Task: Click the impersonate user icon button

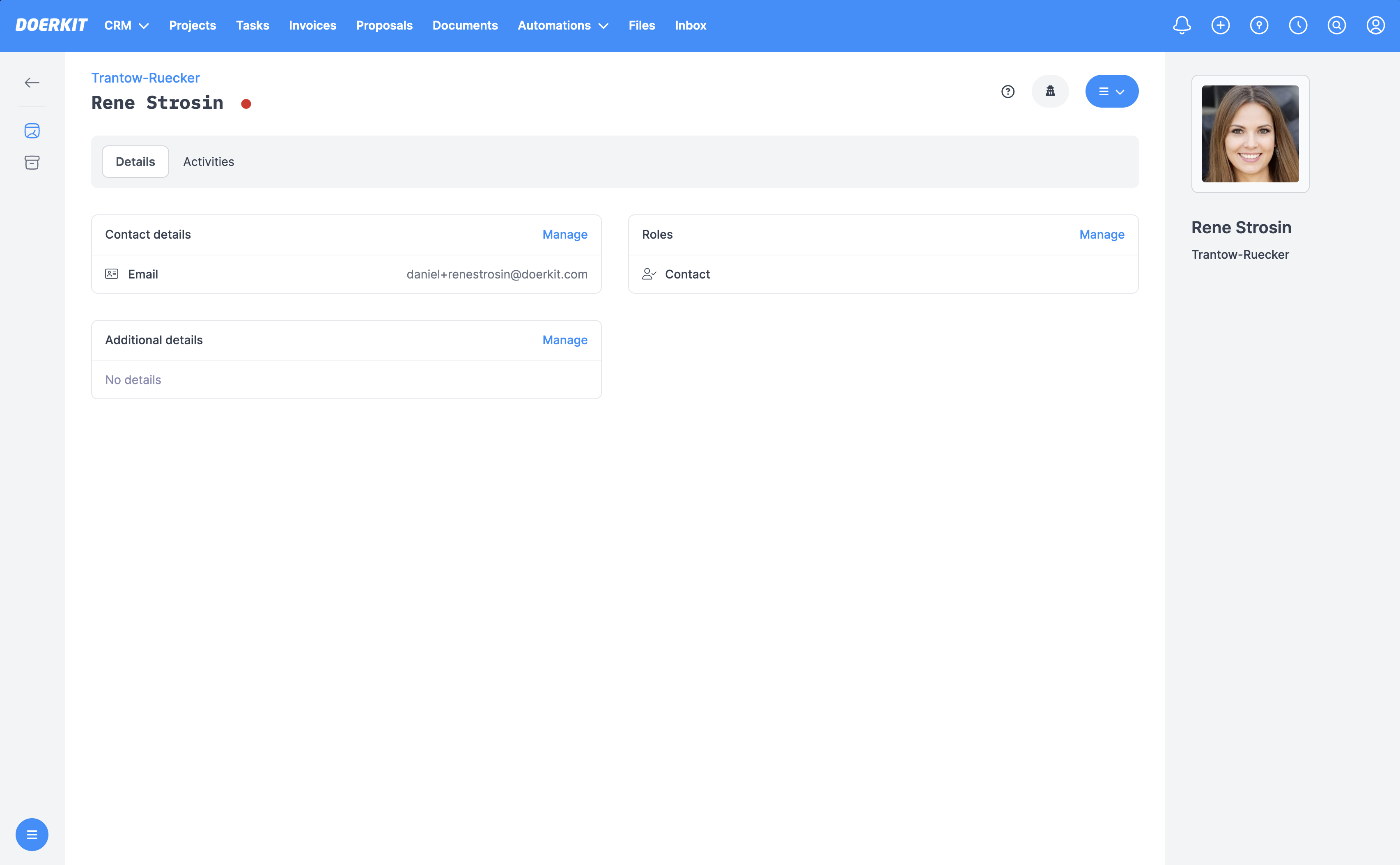Action: click(x=1050, y=92)
